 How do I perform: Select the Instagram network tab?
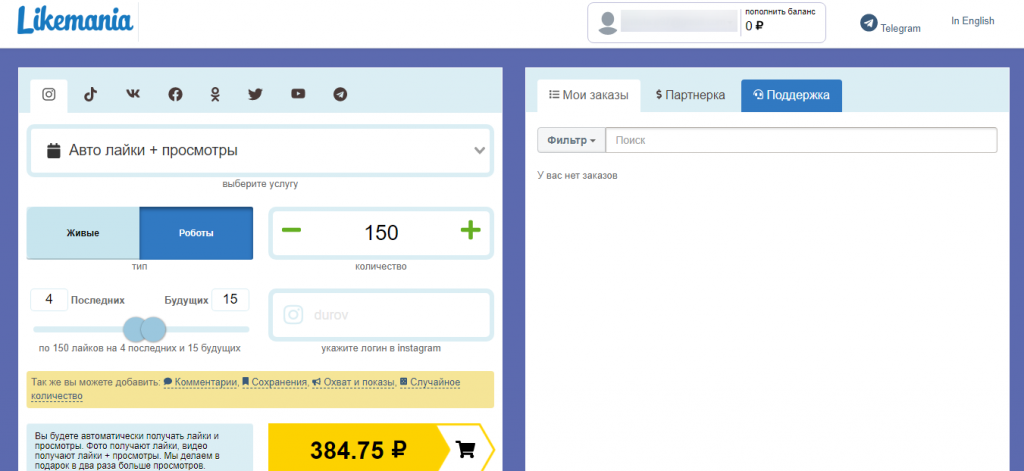[x=49, y=95]
